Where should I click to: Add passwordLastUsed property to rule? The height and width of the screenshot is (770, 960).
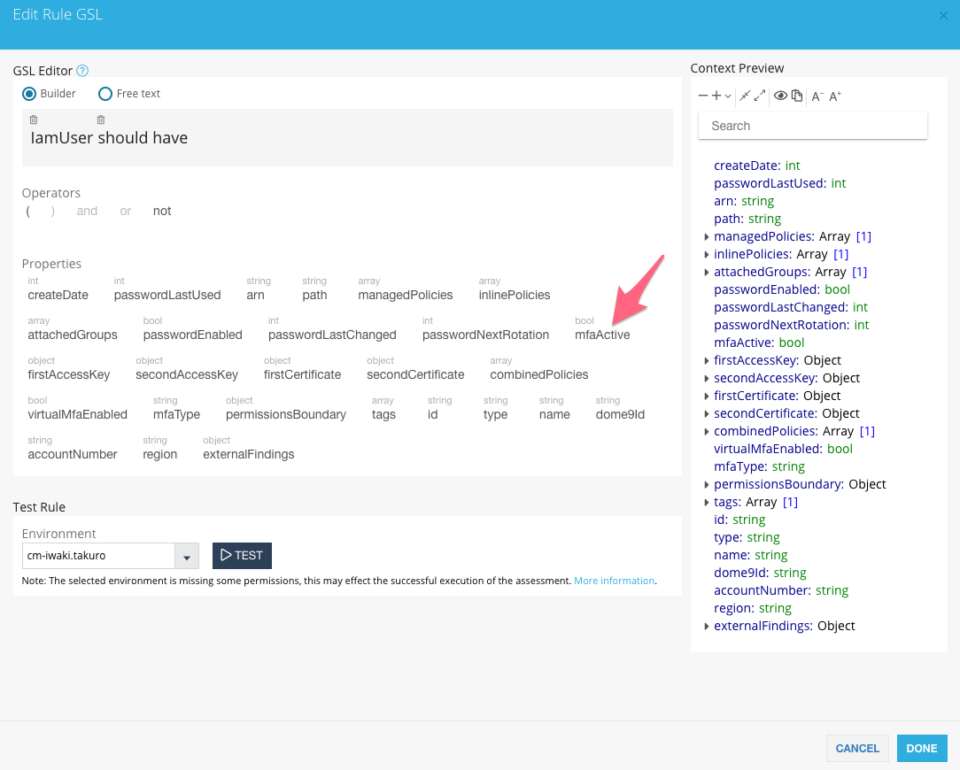[167, 295]
